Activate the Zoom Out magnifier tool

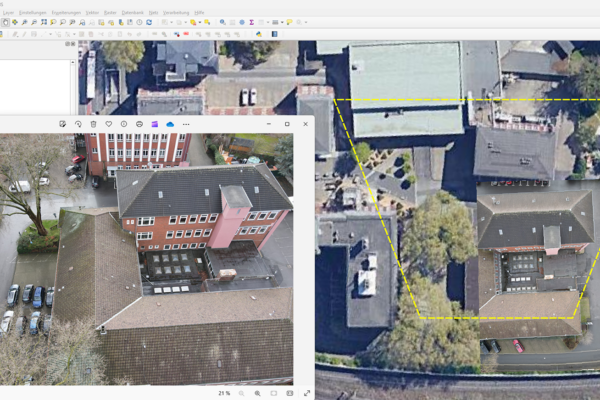coord(34,22)
